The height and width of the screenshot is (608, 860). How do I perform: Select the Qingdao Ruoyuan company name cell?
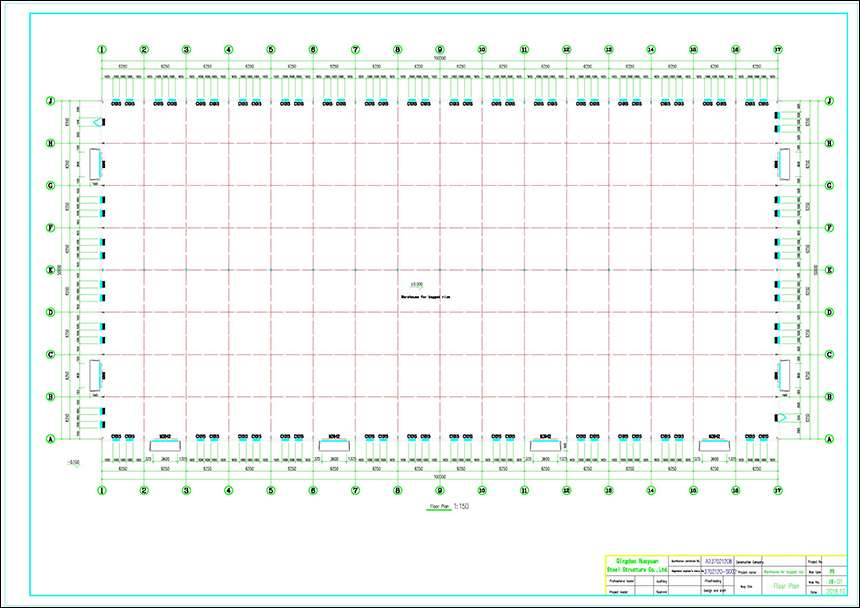coord(631,565)
